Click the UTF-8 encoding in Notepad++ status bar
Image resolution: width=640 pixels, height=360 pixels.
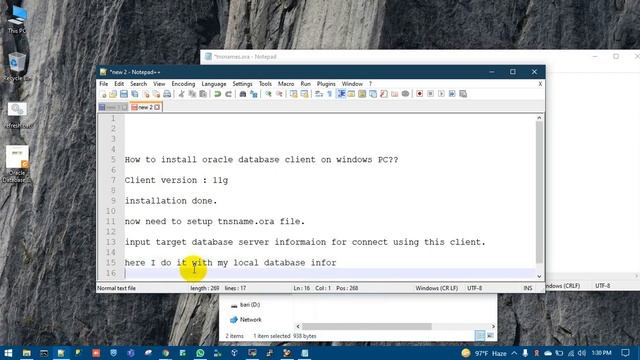point(474,288)
